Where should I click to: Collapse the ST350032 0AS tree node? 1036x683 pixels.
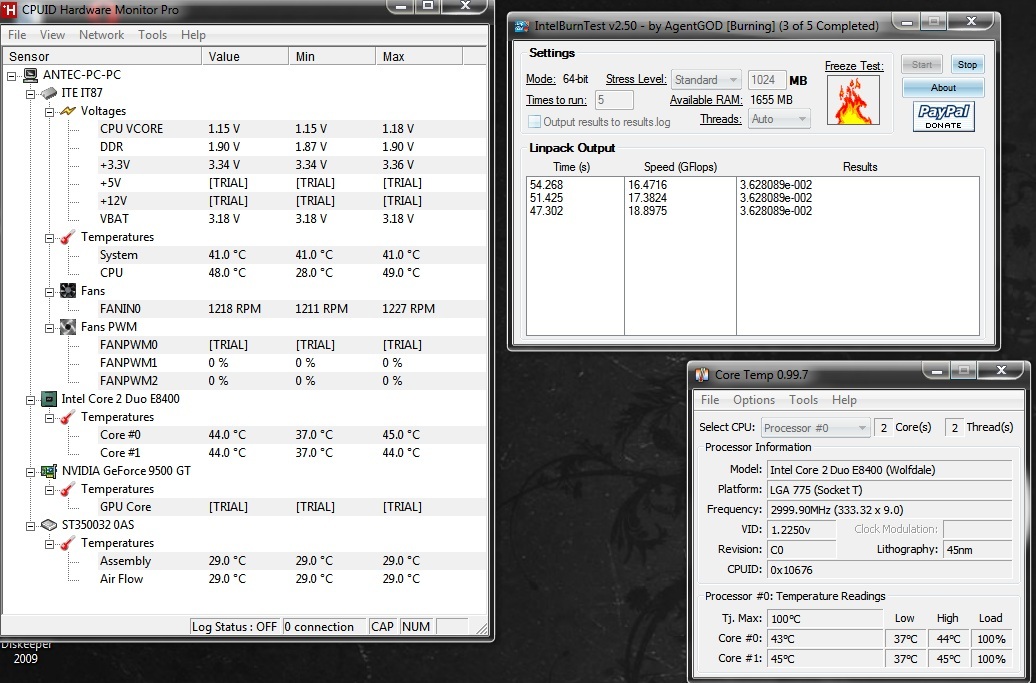coord(30,526)
